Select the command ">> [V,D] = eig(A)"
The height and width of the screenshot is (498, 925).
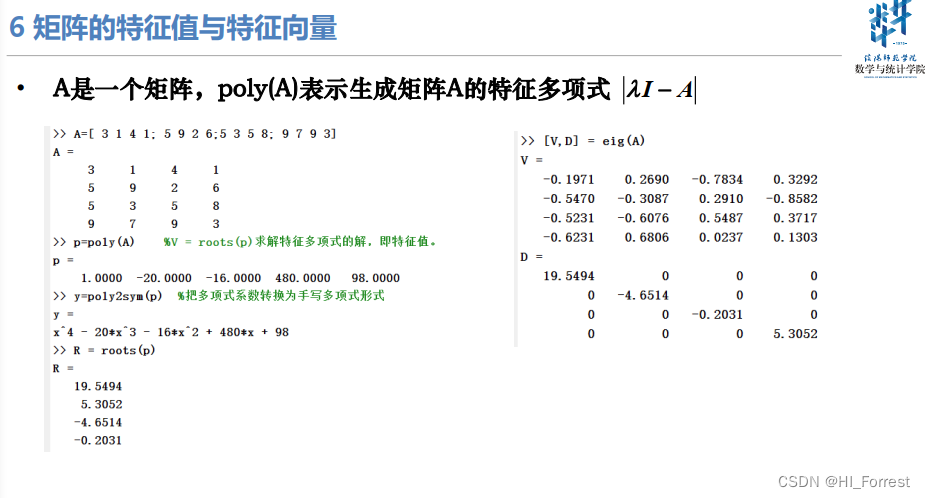coord(583,141)
